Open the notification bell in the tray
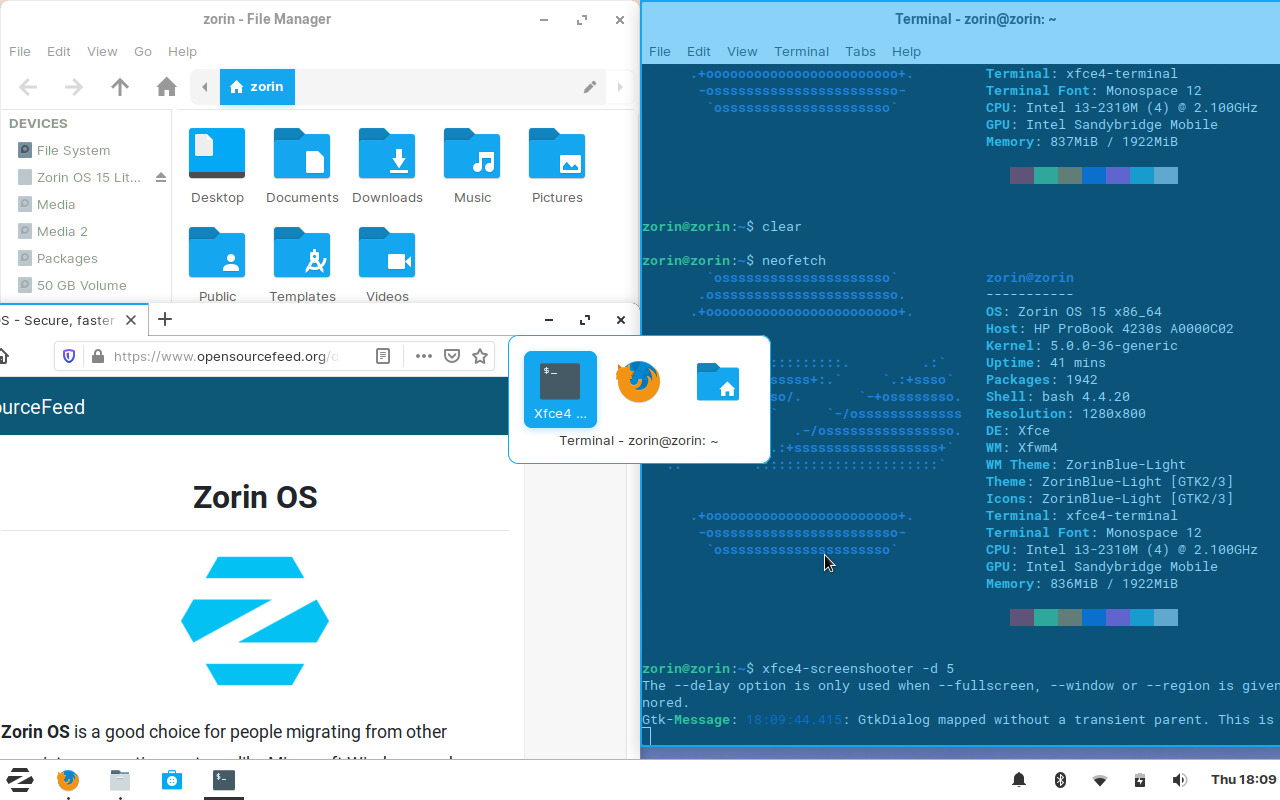 tap(1018, 780)
